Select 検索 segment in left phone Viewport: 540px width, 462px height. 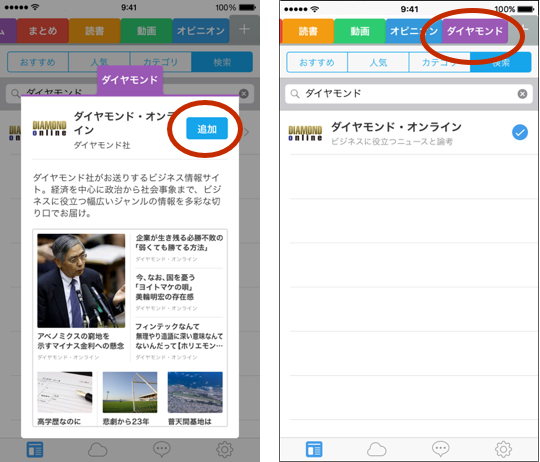pos(222,62)
